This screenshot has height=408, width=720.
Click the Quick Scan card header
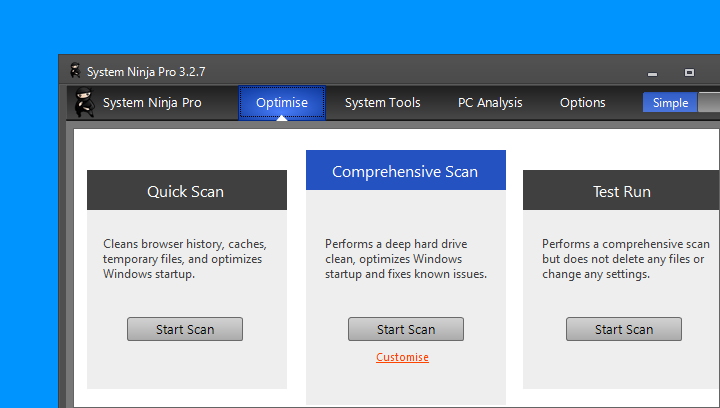pyautogui.click(x=187, y=190)
